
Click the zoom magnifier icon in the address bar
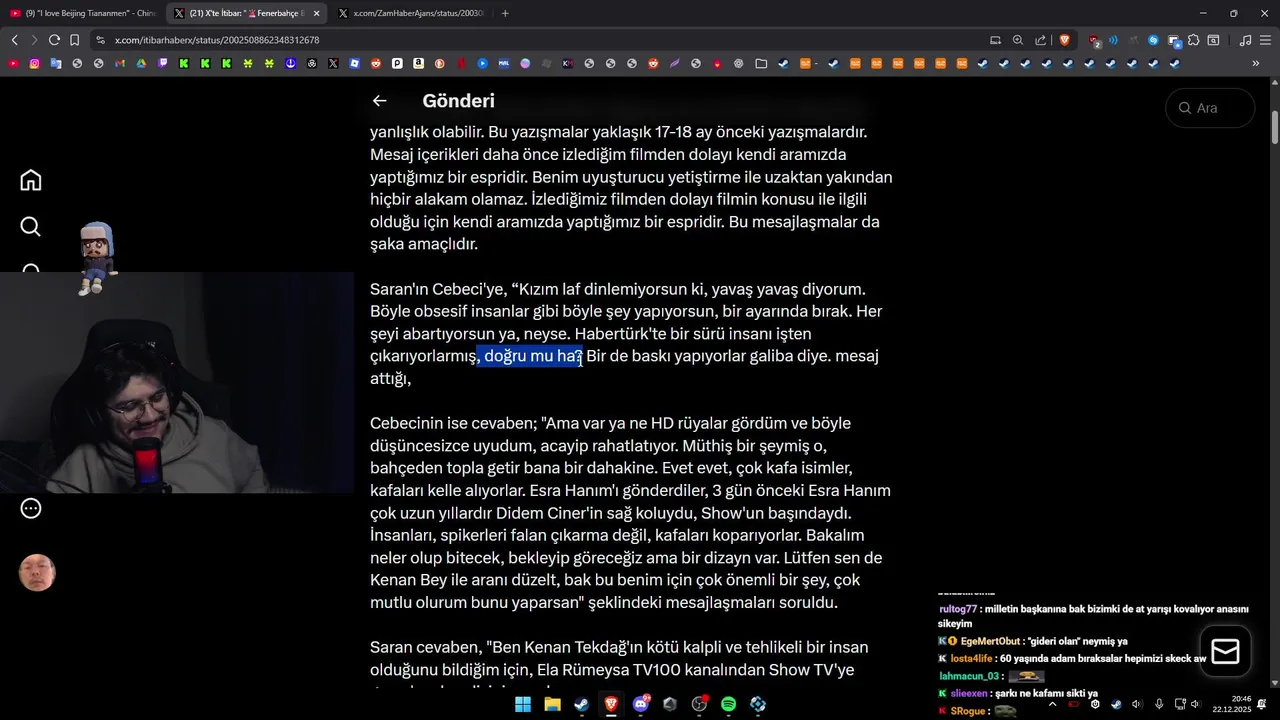1017,40
